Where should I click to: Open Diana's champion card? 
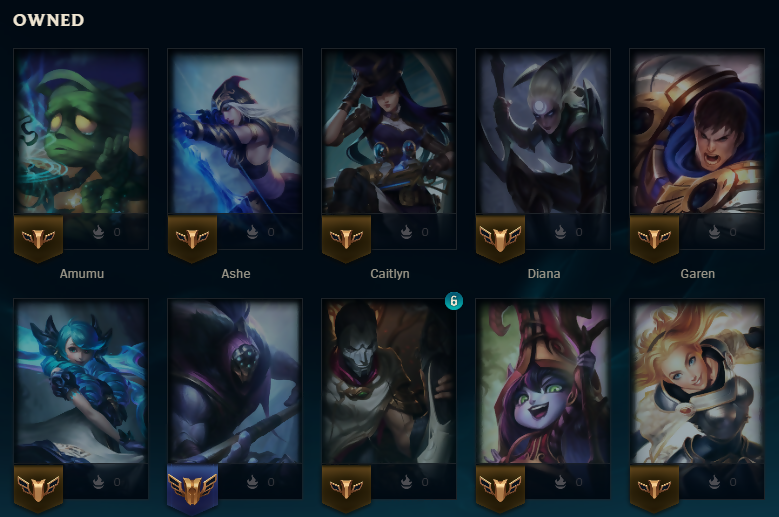543,132
